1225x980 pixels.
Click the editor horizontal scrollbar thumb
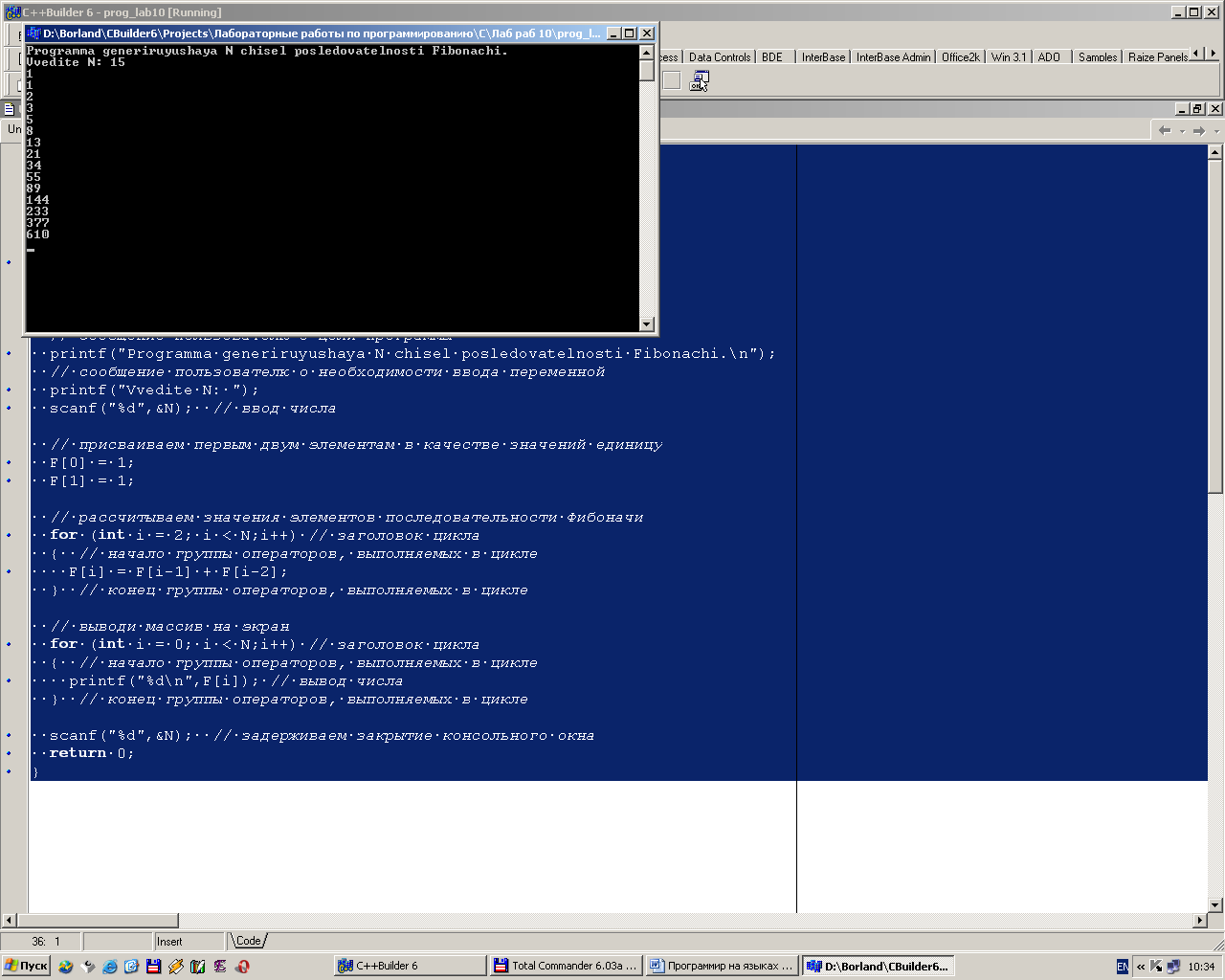[x=98, y=921]
